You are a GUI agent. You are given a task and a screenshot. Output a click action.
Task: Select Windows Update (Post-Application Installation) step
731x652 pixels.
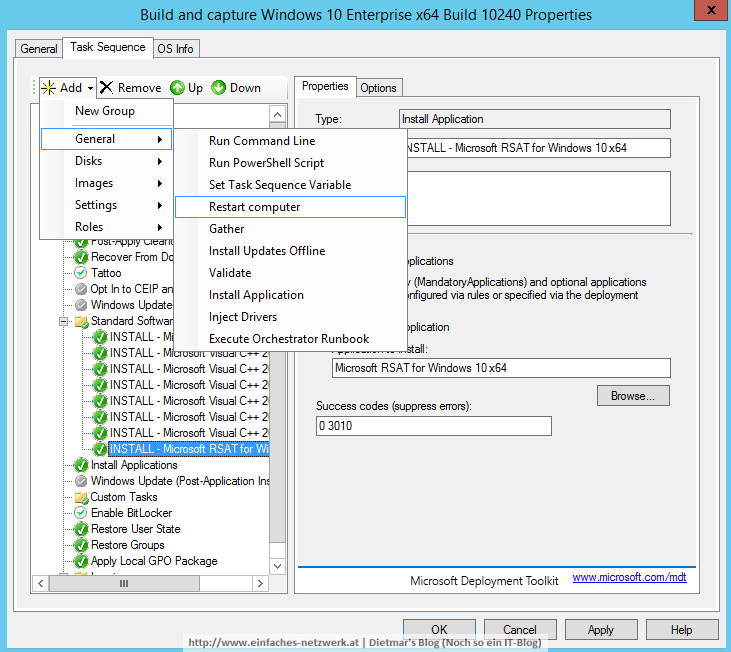(180, 481)
